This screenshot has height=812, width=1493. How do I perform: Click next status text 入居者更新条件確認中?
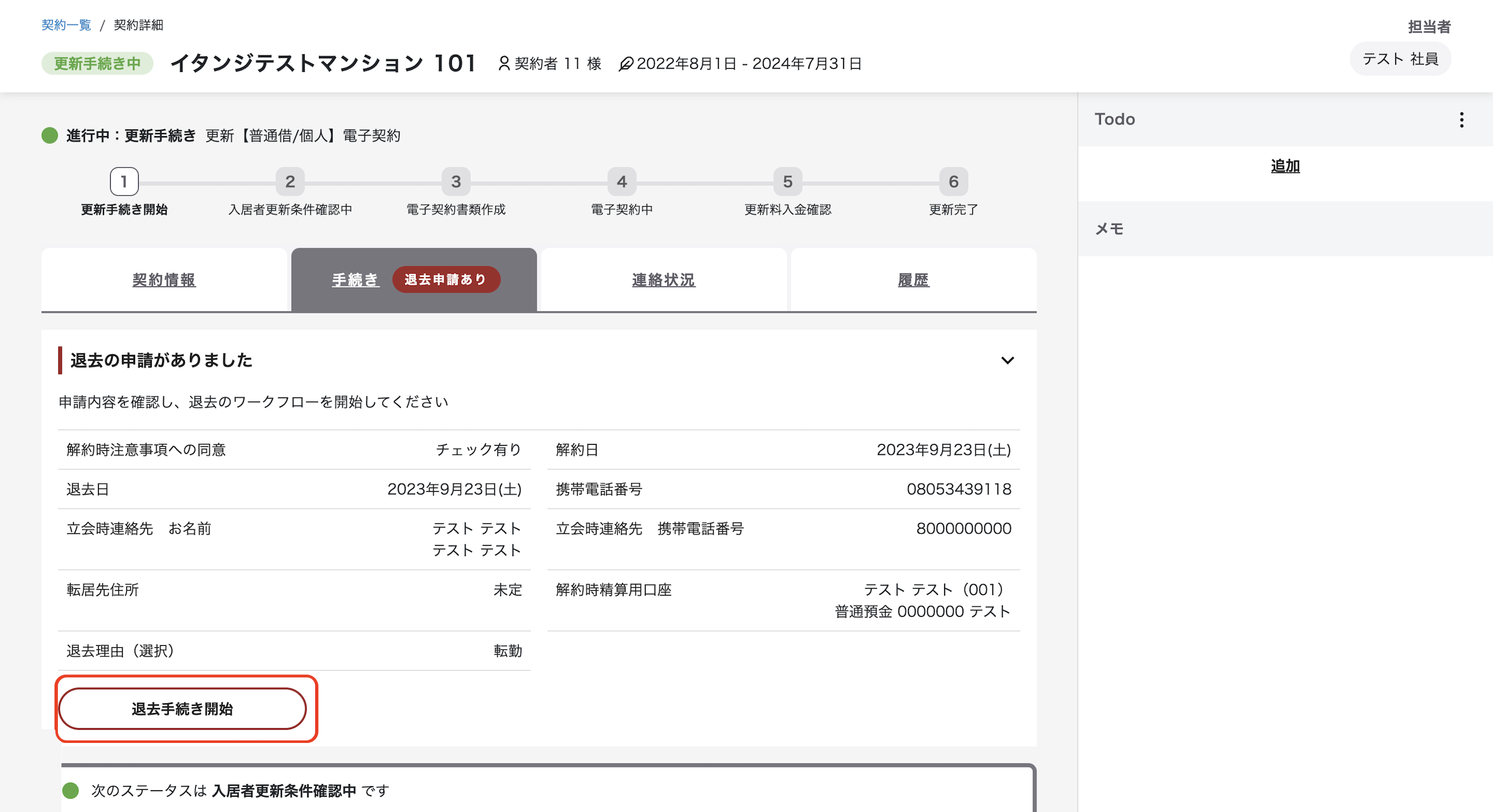pos(284,791)
